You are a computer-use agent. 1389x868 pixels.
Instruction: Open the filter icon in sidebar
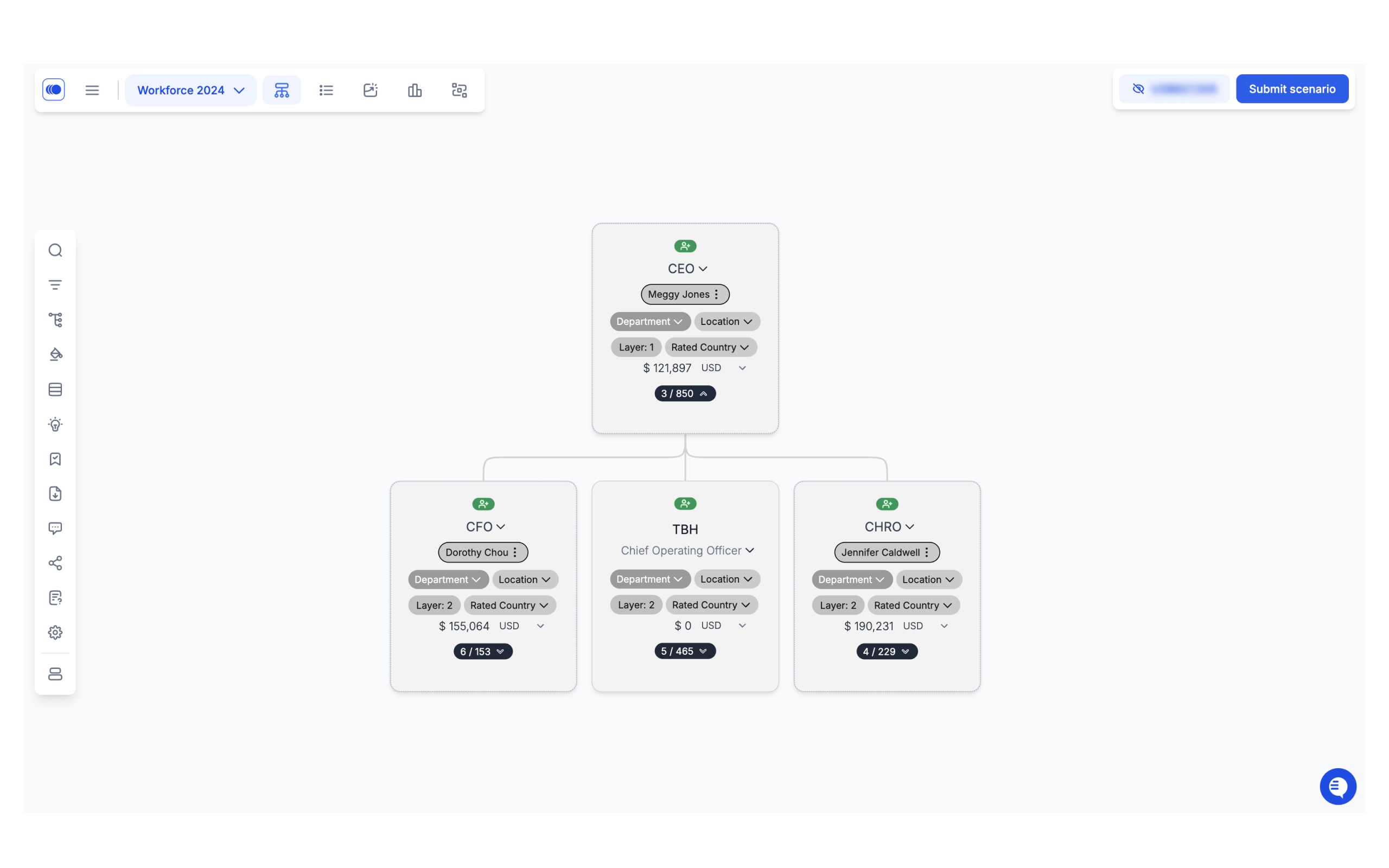point(55,285)
